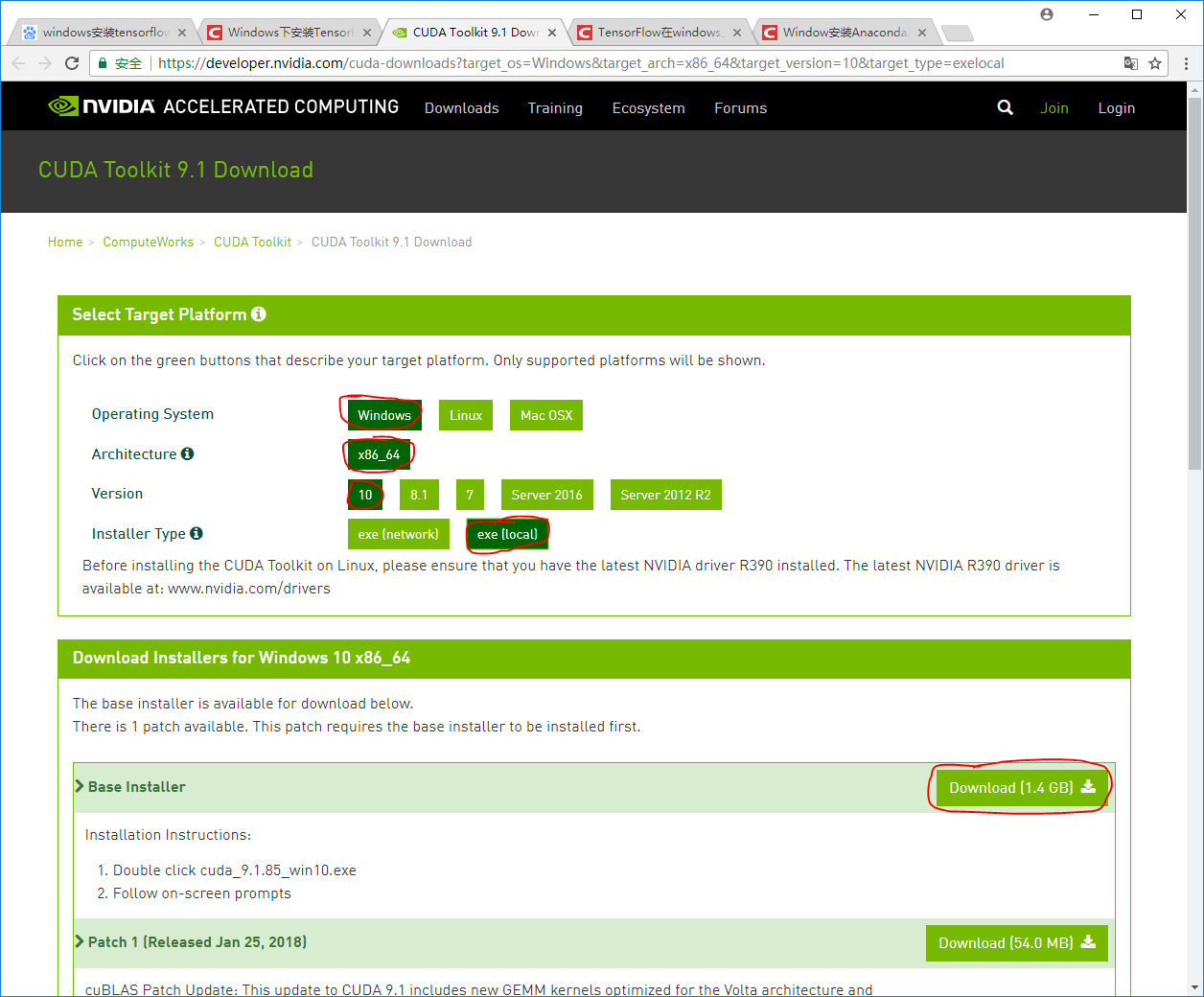The width and height of the screenshot is (1204, 997).
Task: Choose Server 2012 R2 version
Action: click(665, 495)
